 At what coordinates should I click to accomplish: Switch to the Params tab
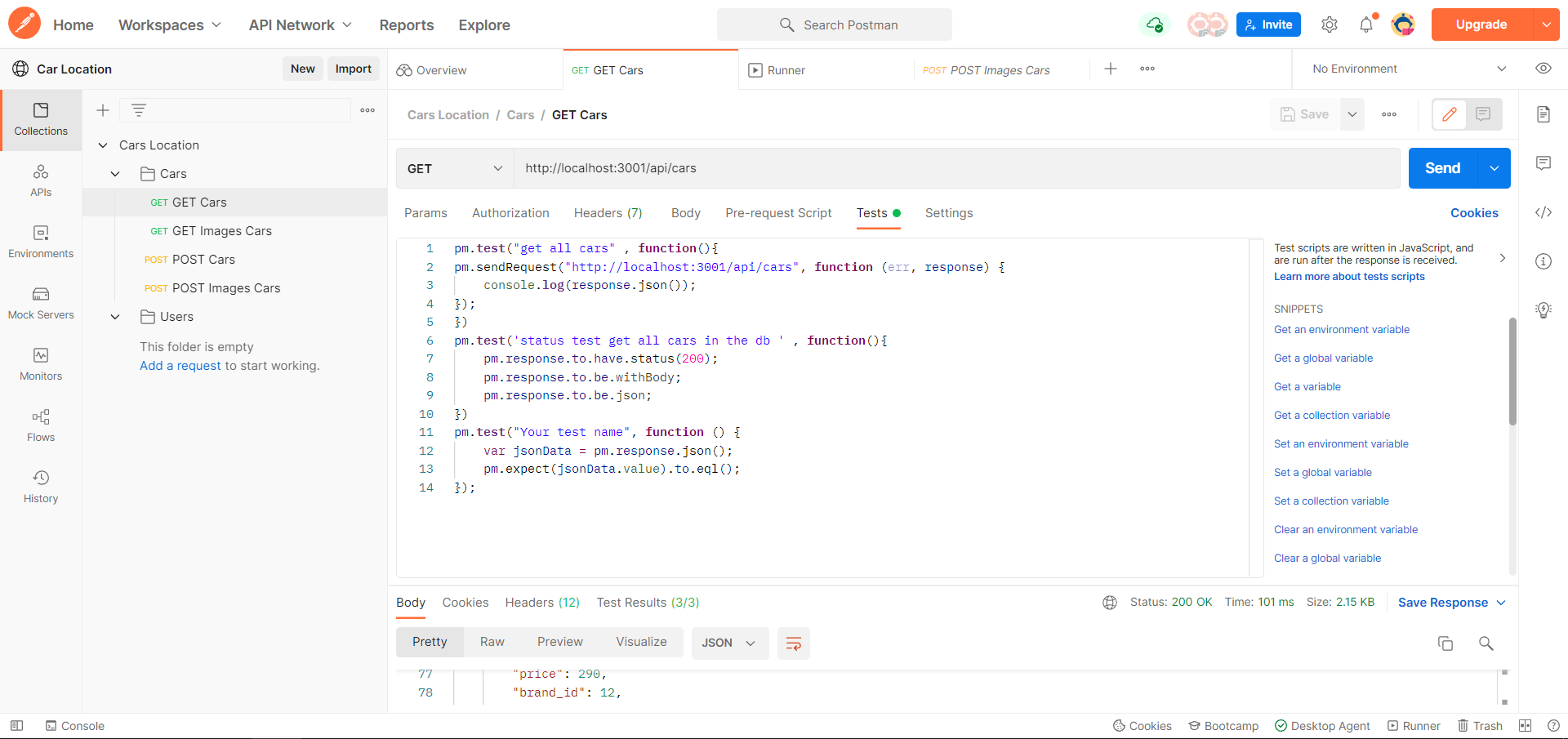(425, 213)
